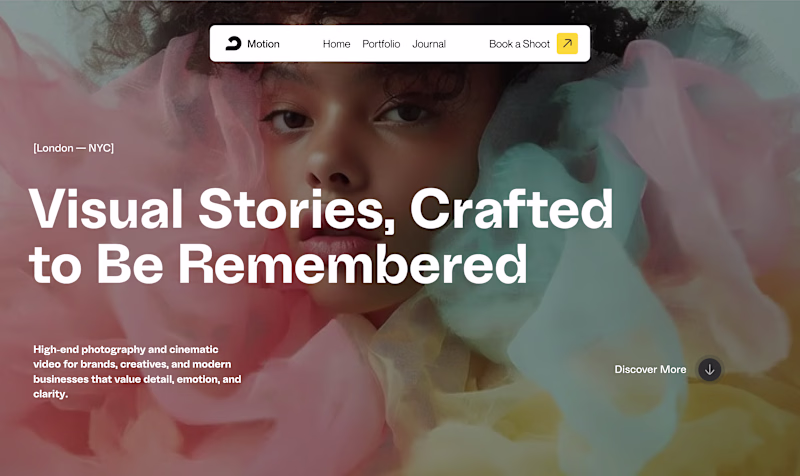This screenshot has height=476, width=800.
Task: Click the Book a Shoot link
Action: (x=519, y=44)
